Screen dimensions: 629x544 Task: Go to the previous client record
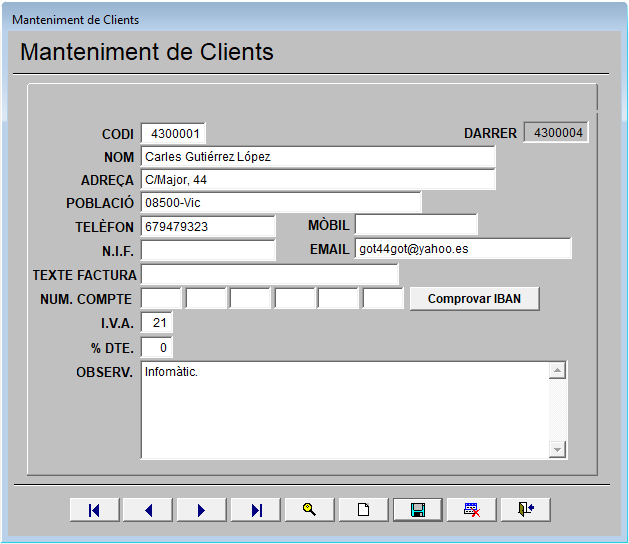point(149,510)
